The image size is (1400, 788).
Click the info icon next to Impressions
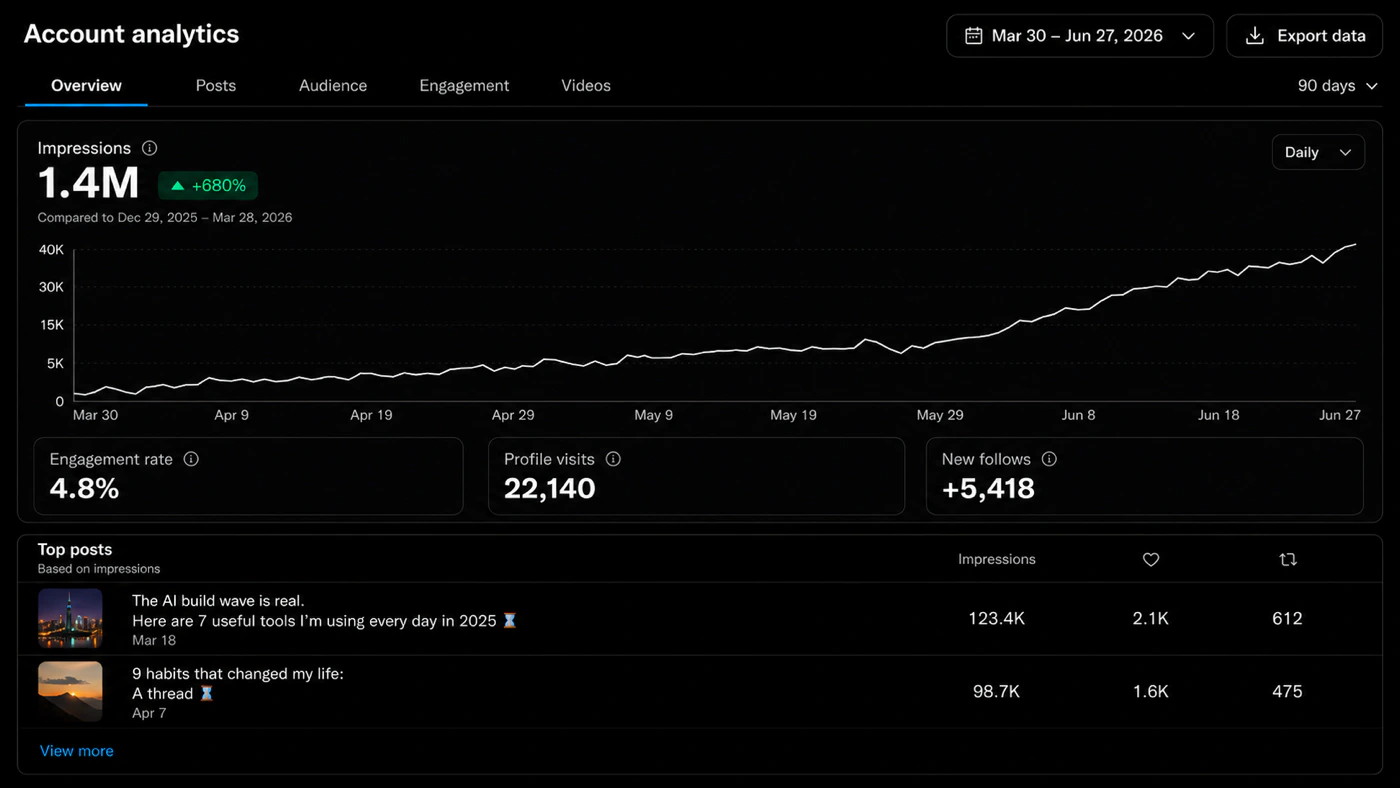[150, 148]
